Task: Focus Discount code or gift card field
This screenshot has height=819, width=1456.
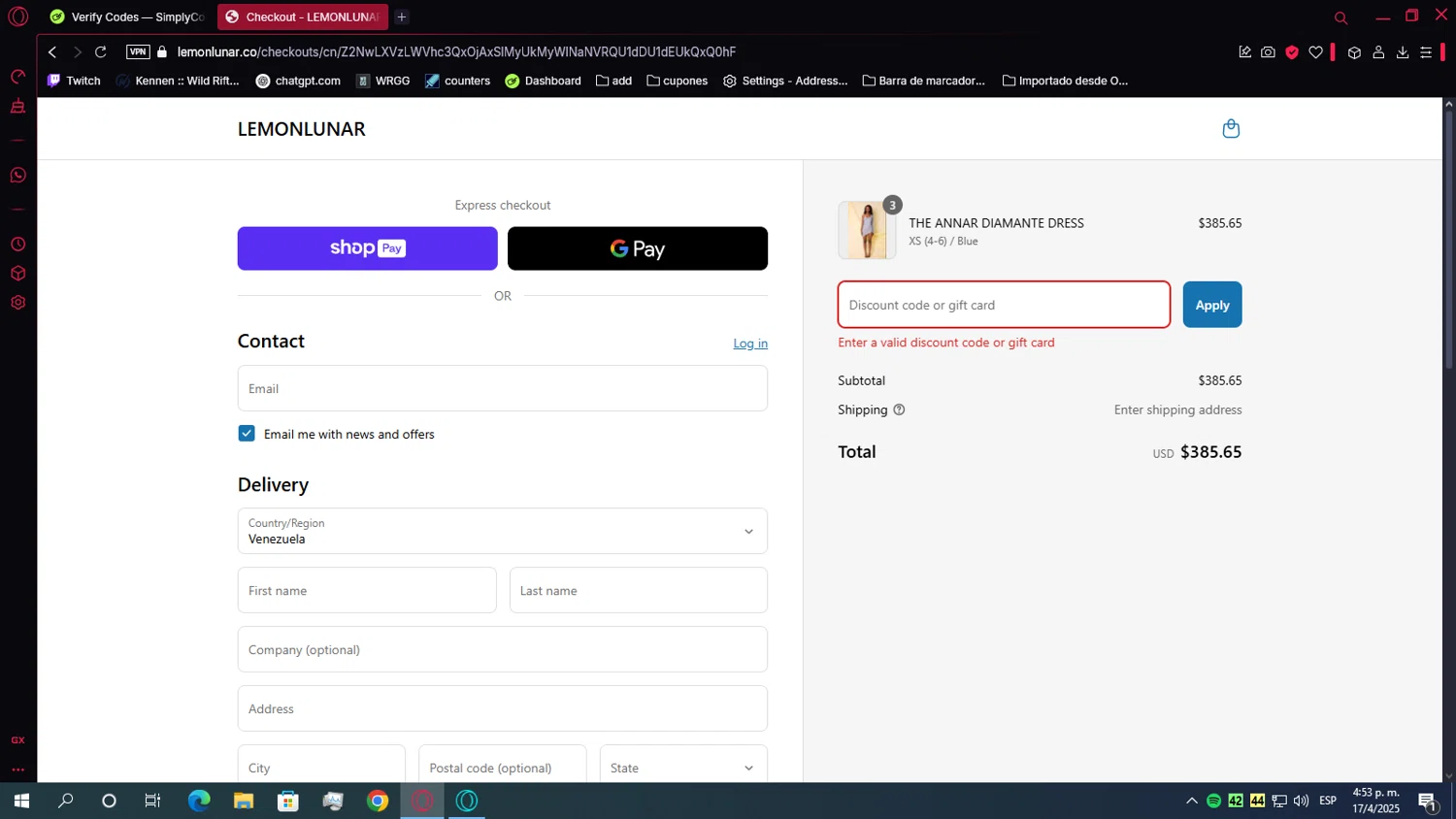Action: 1004,305
